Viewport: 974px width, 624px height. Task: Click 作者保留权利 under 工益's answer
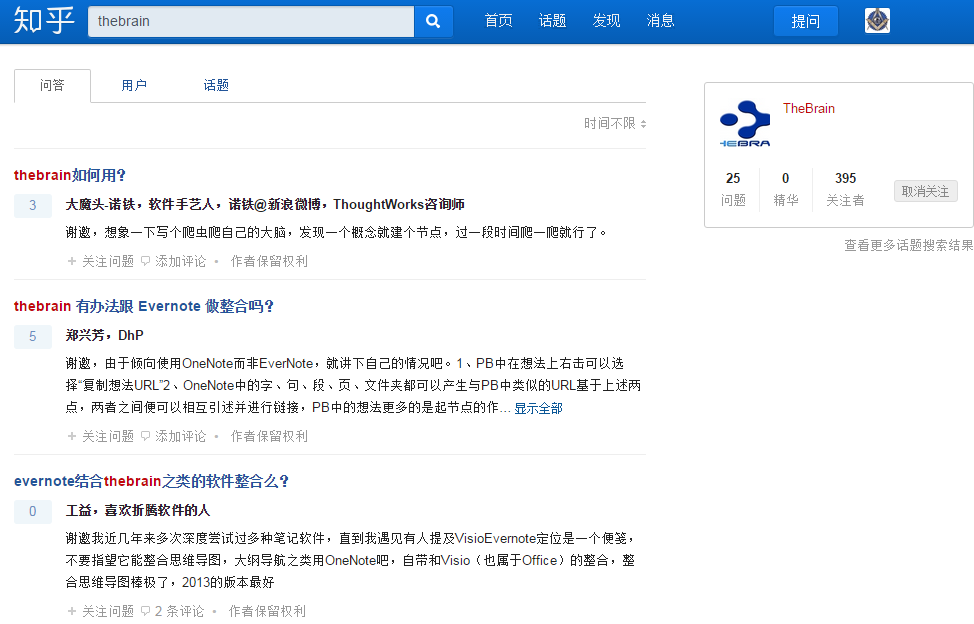(x=267, y=611)
